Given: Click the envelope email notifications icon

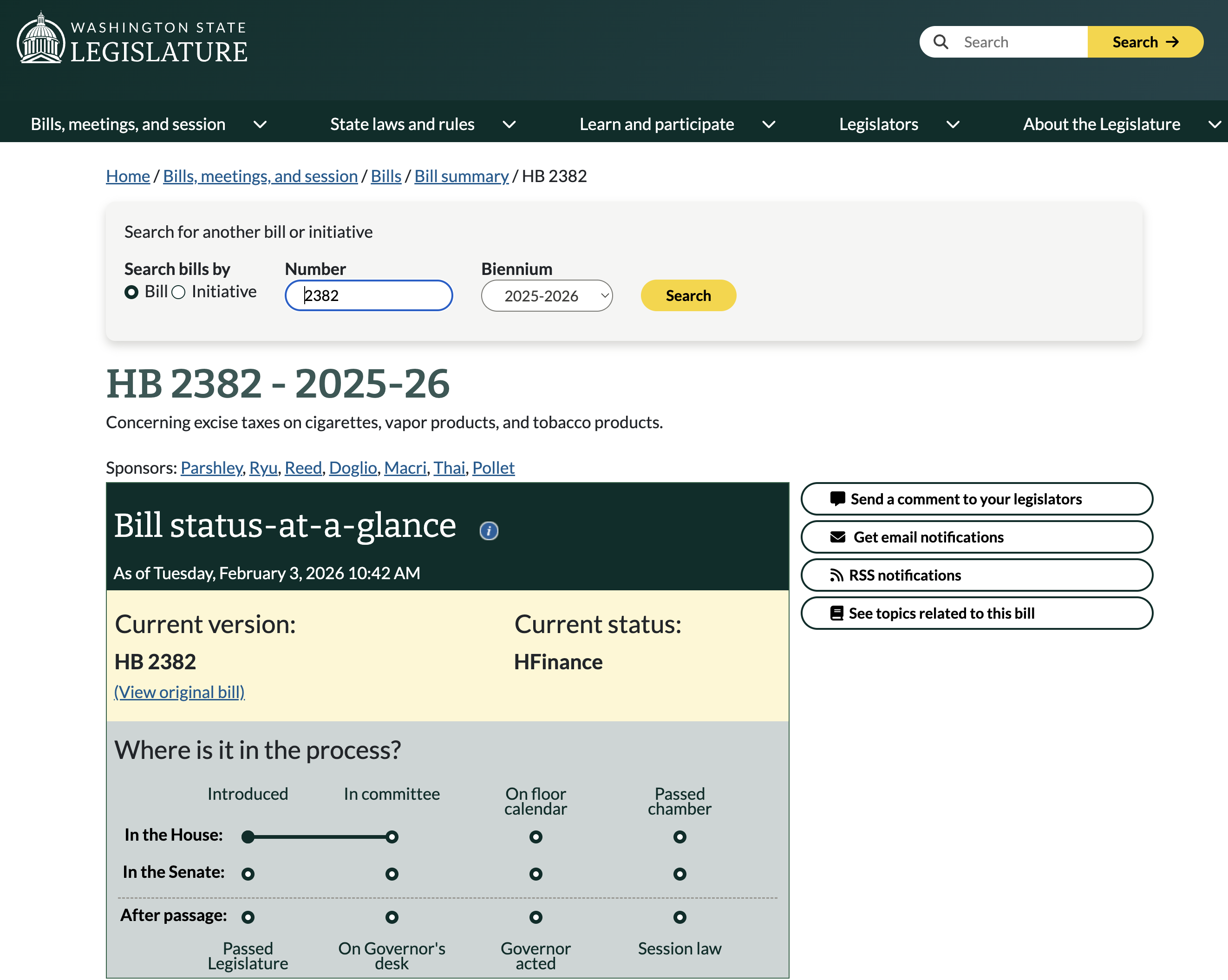Looking at the screenshot, I should (x=837, y=537).
